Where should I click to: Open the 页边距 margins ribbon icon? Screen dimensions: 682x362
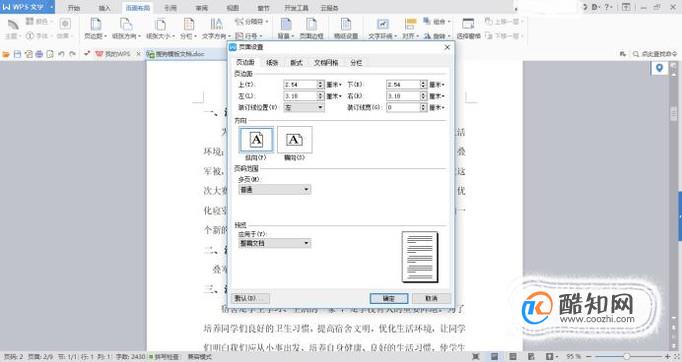pos(96,24)
